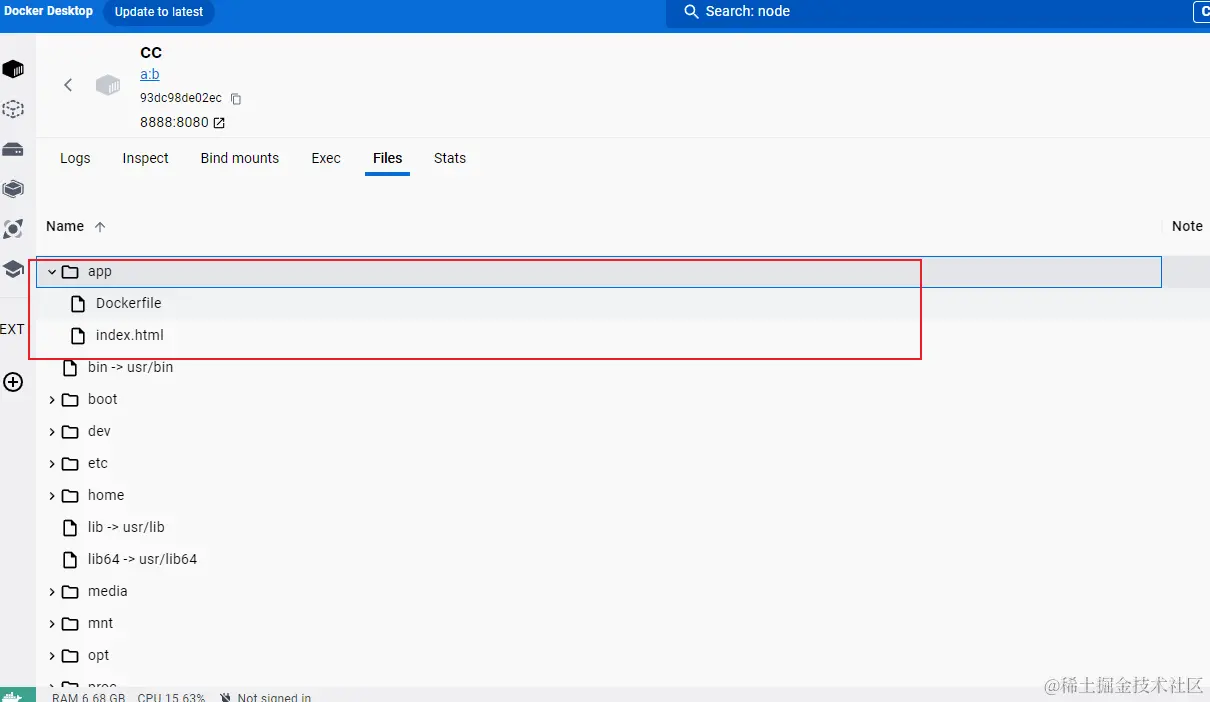Add an extension via plus icon
The image size is (1210, 702).
[13, 382]
